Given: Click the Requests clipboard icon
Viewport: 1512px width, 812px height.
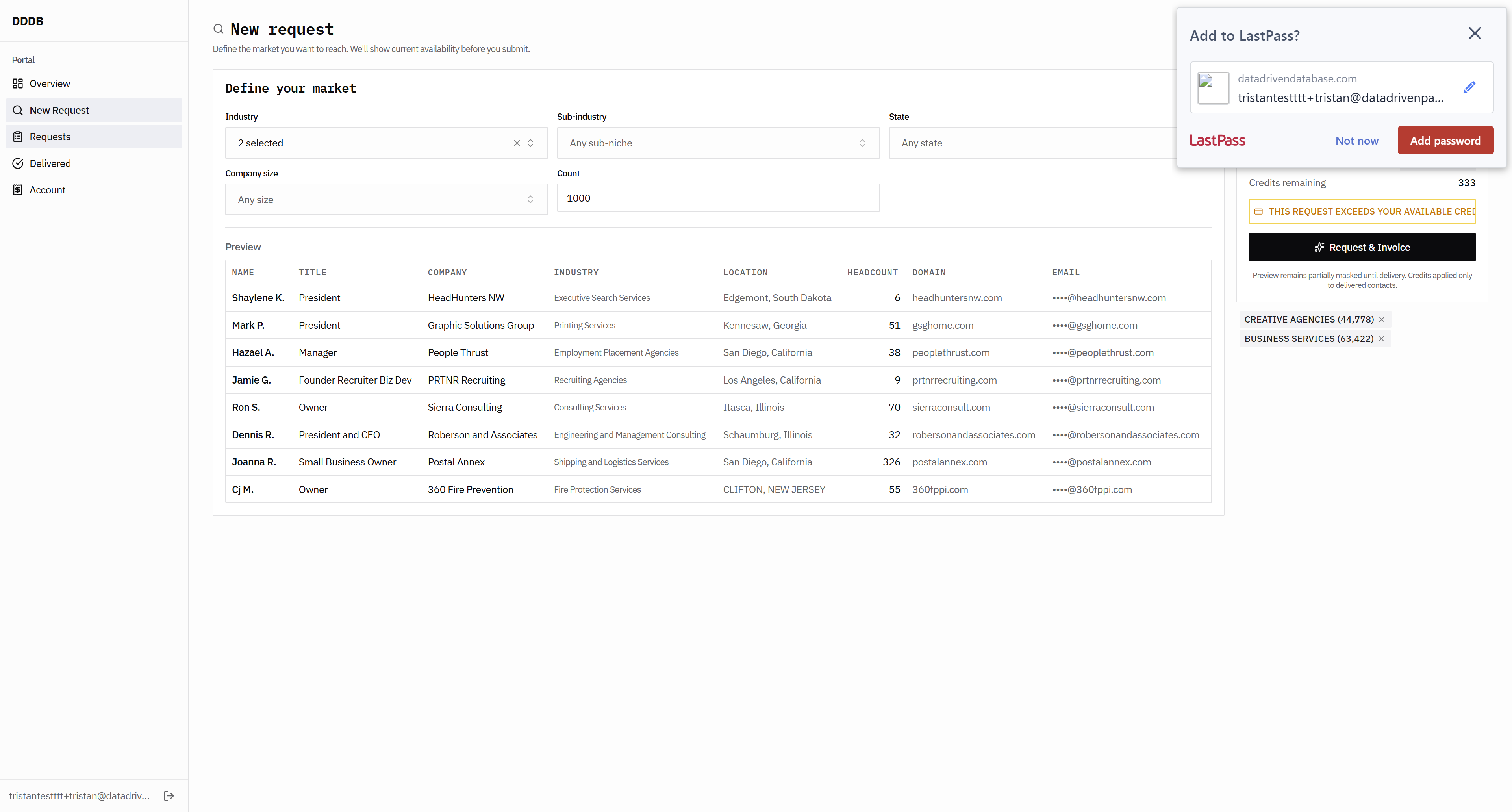Looking at the screenshot, I should (18, 137).
